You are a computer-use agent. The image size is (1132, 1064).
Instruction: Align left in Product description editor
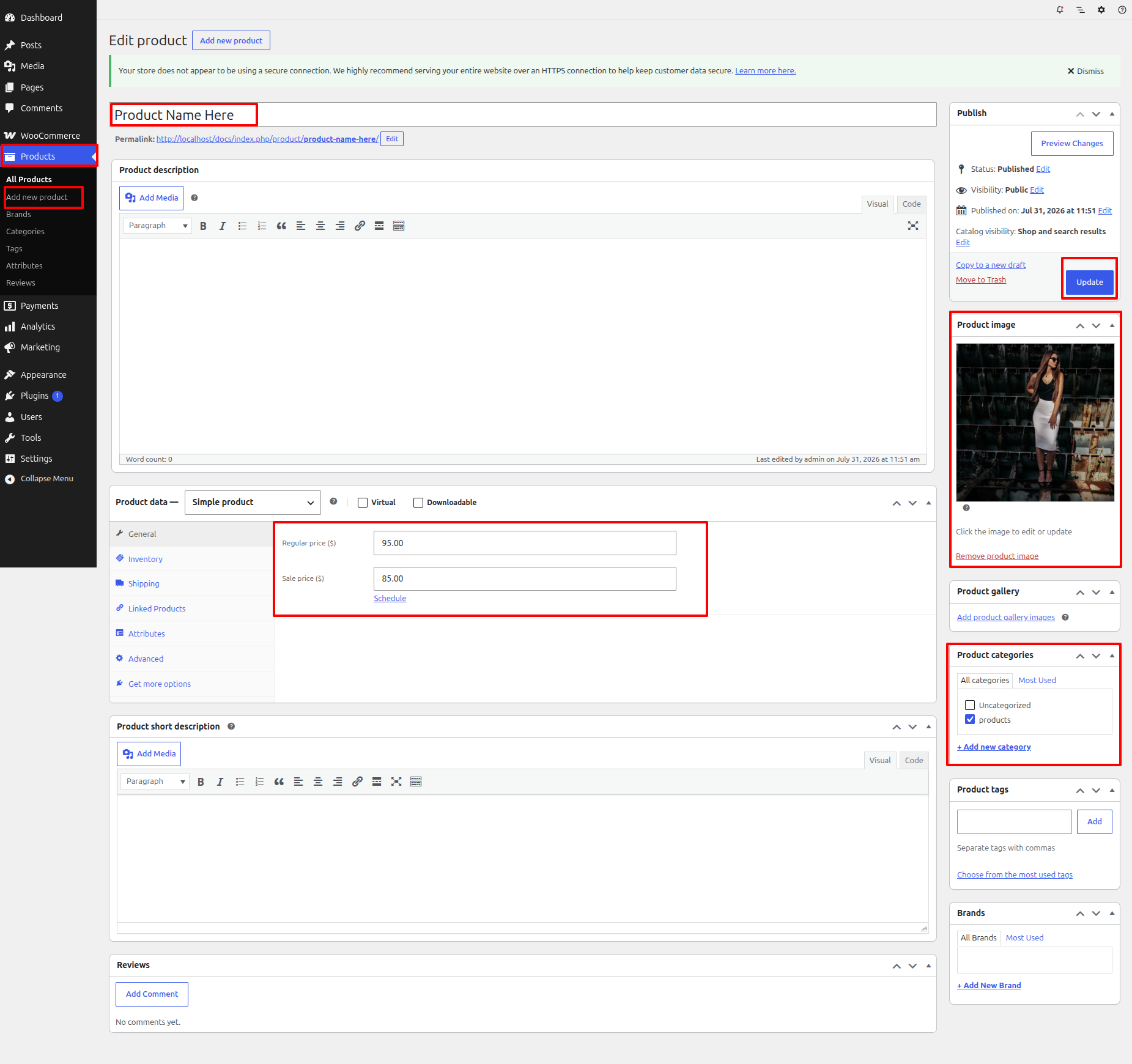pyautogui.click(x=301, y=226)
